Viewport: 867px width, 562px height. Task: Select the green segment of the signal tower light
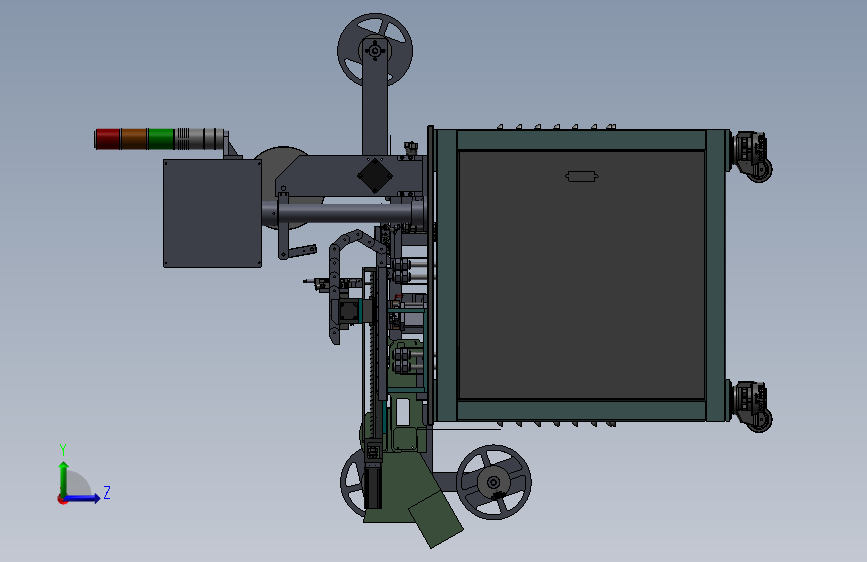click(x=161, y=139)
